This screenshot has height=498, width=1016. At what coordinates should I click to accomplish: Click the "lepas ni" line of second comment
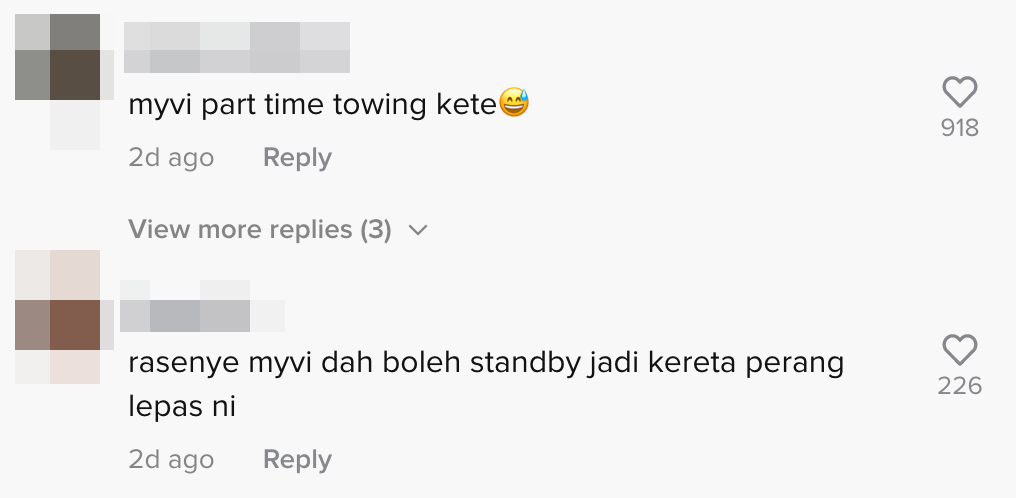181,407
